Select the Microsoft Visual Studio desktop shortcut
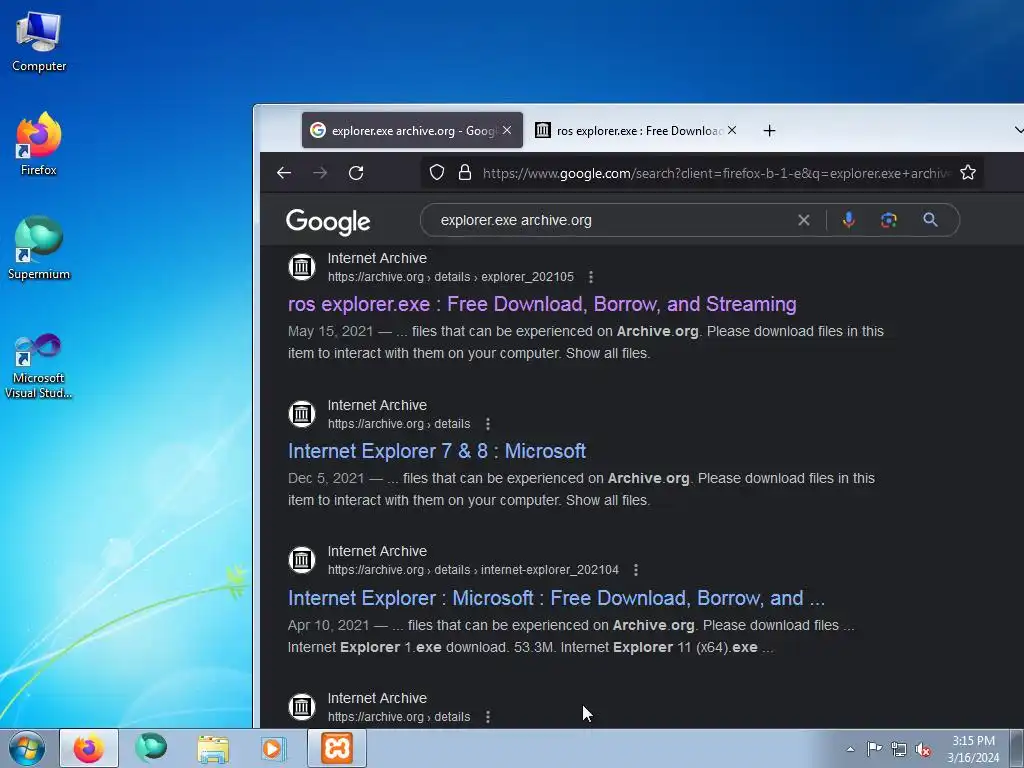This screenshot has width=1024, height=768. (39, 366)
